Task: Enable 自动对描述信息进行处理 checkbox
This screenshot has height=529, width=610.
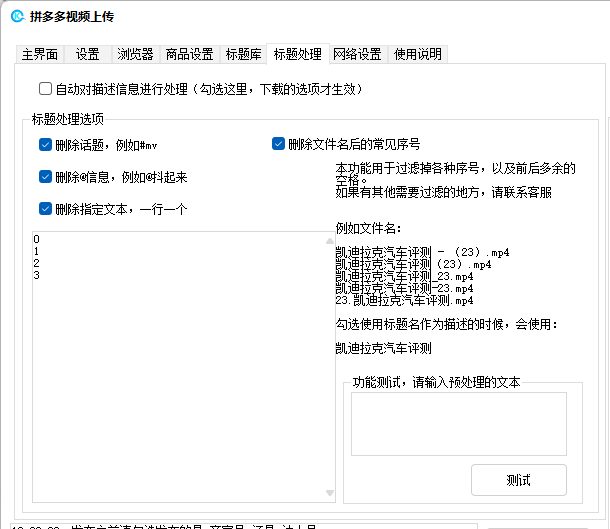Action: pyautogui.click(x=45, y=89)
